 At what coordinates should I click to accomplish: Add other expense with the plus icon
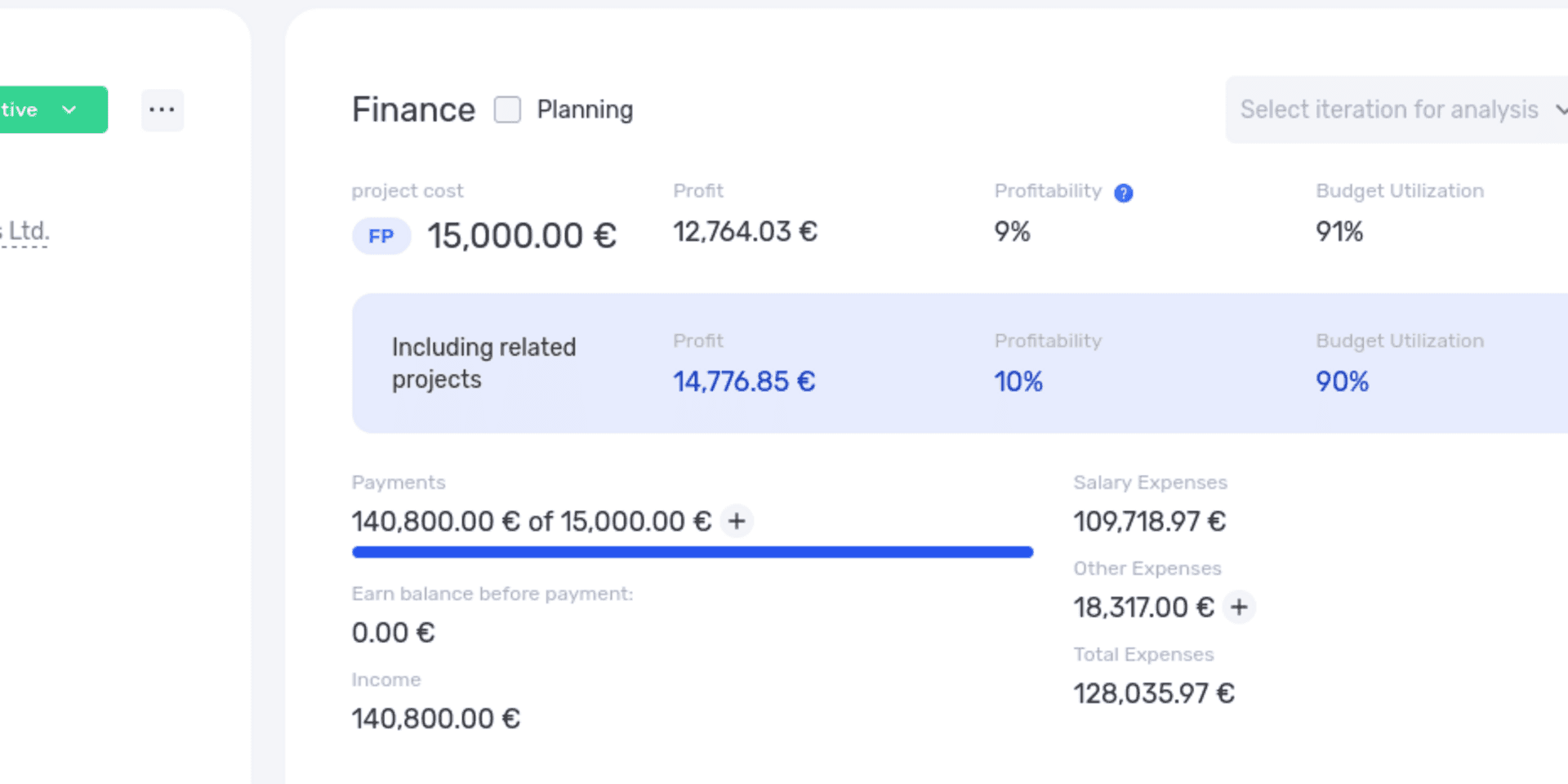point(1239,607)
